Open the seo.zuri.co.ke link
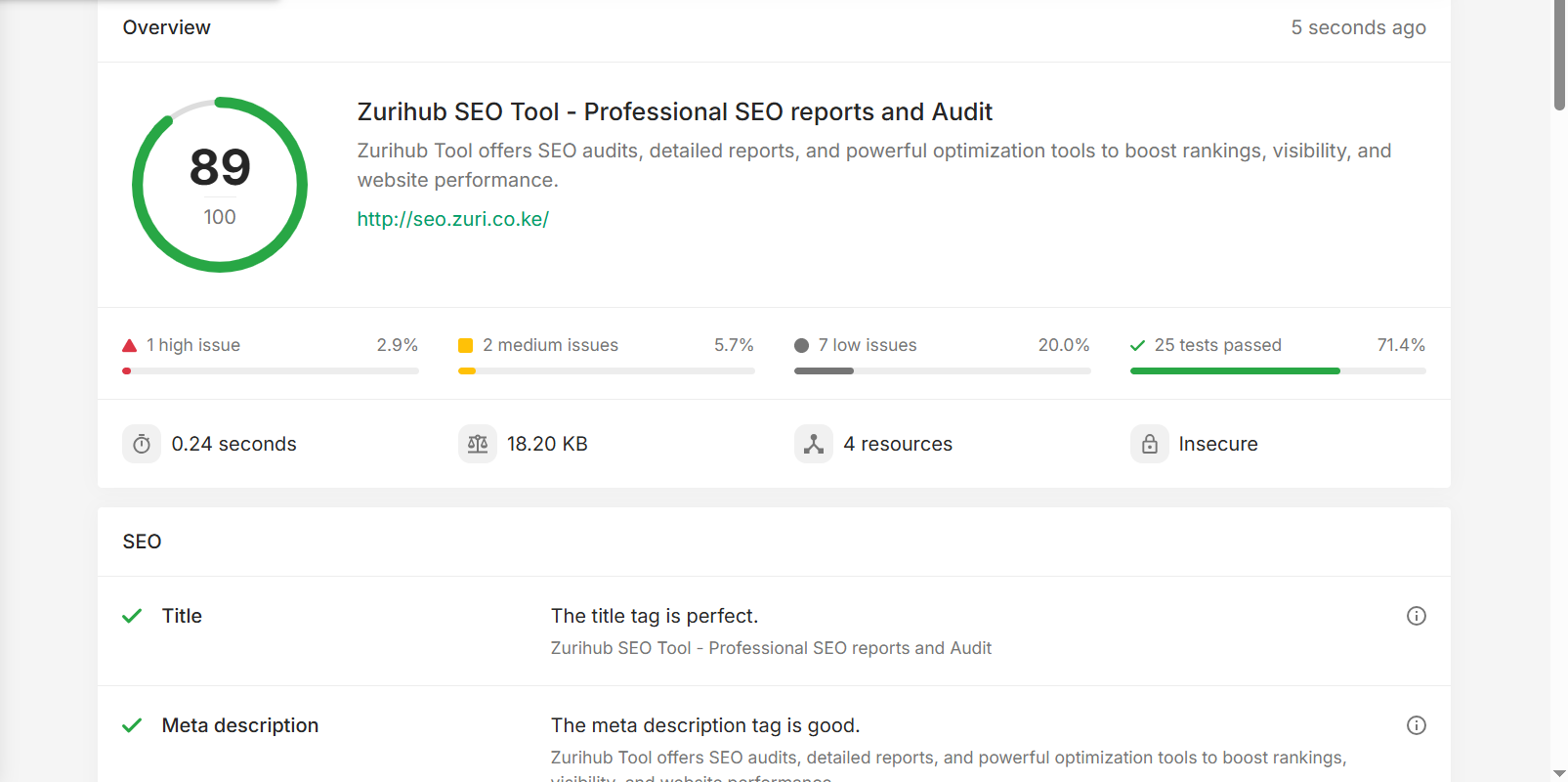The height and width of the screenshot is (782, 1568). point(452,219)
